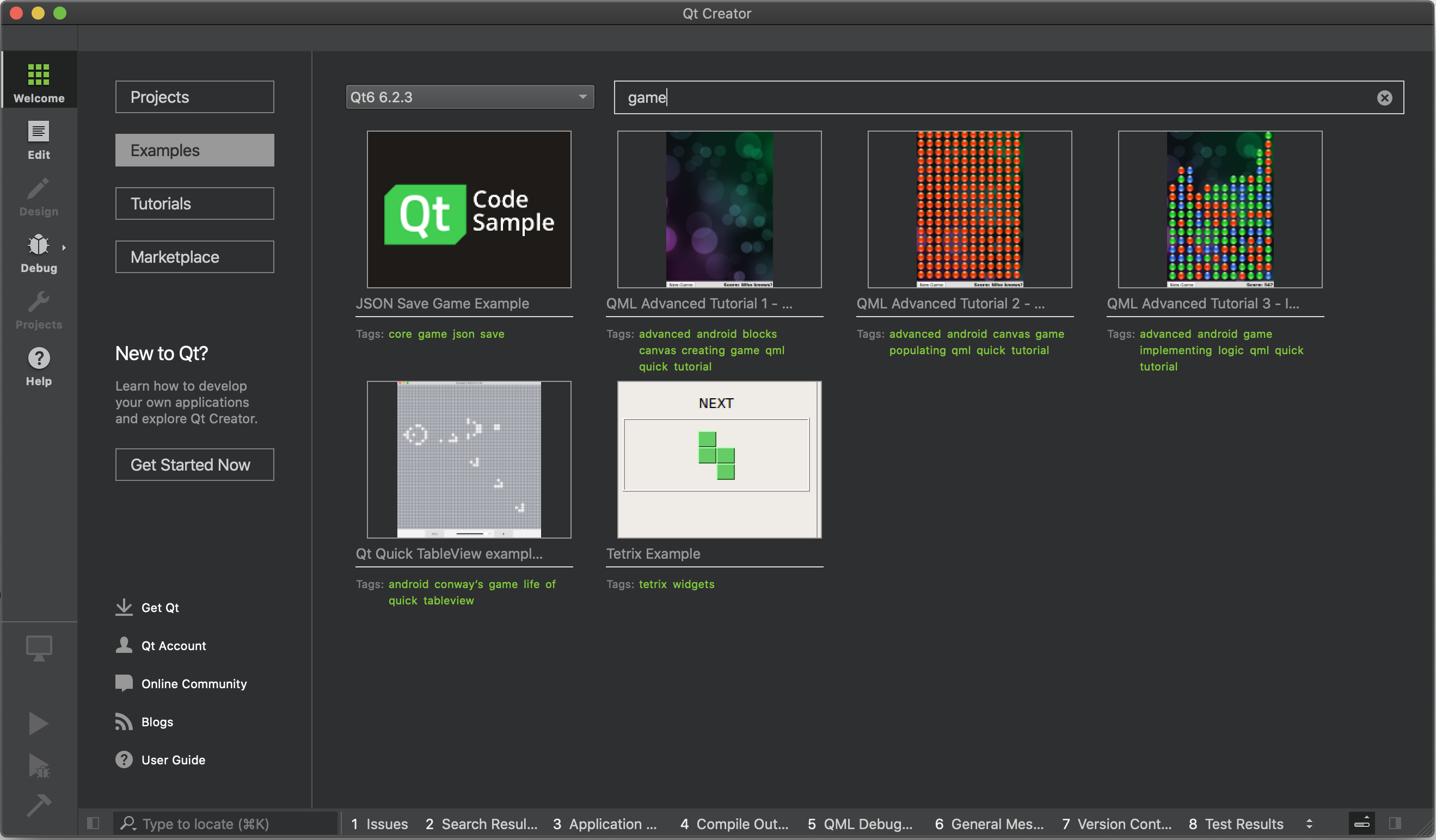Click the 'tetrix' tag
The image size is (1436, 840).
pyautogui.click(x=653, y=584)
